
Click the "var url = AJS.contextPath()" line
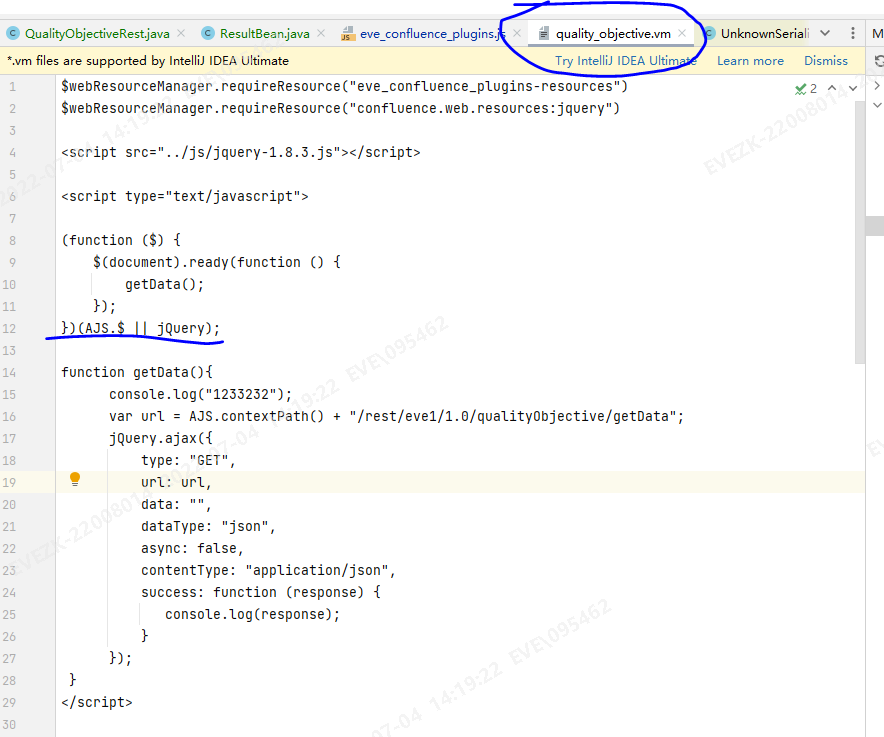(396, 416)
